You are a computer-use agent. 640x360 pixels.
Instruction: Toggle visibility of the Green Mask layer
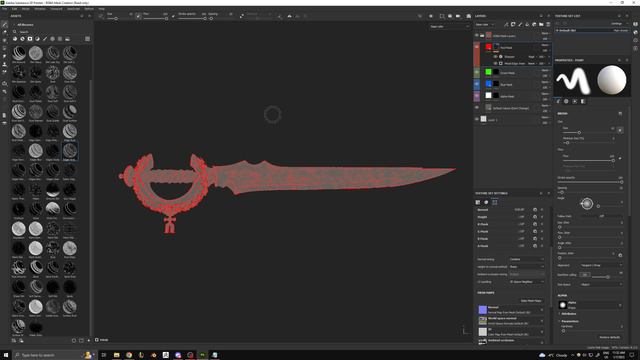[476, 72]
